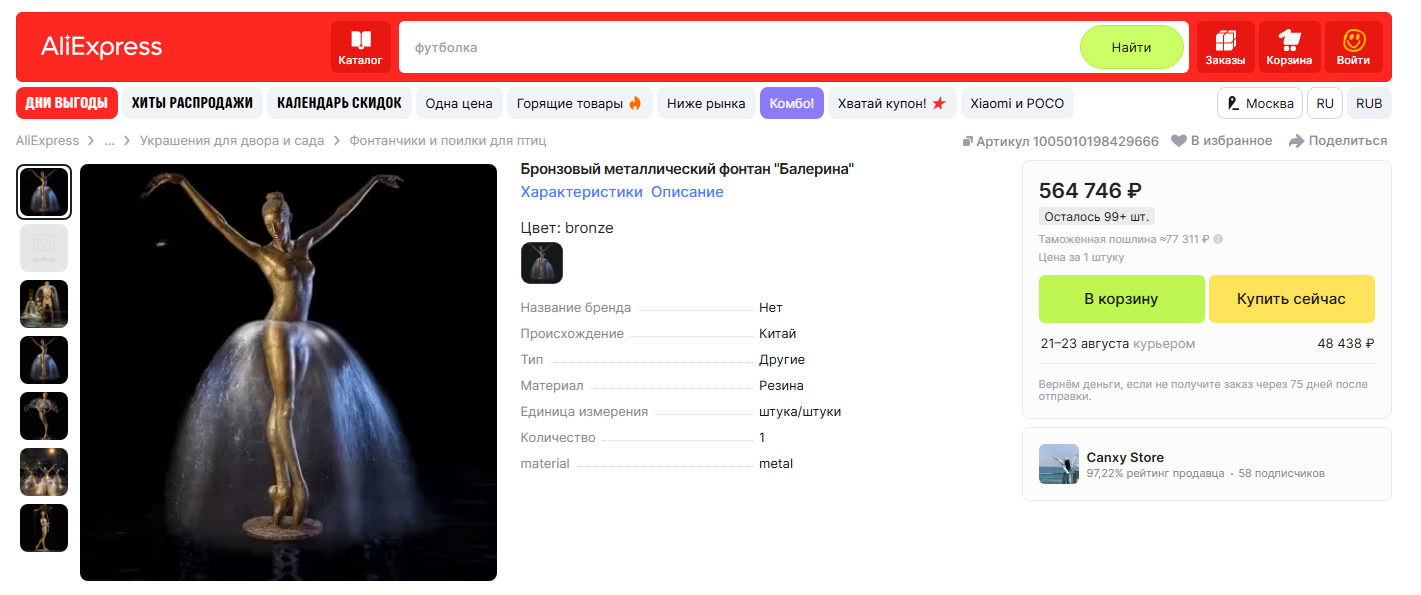
Task: Select the last product thumbnail image
Action: (44, 528)
